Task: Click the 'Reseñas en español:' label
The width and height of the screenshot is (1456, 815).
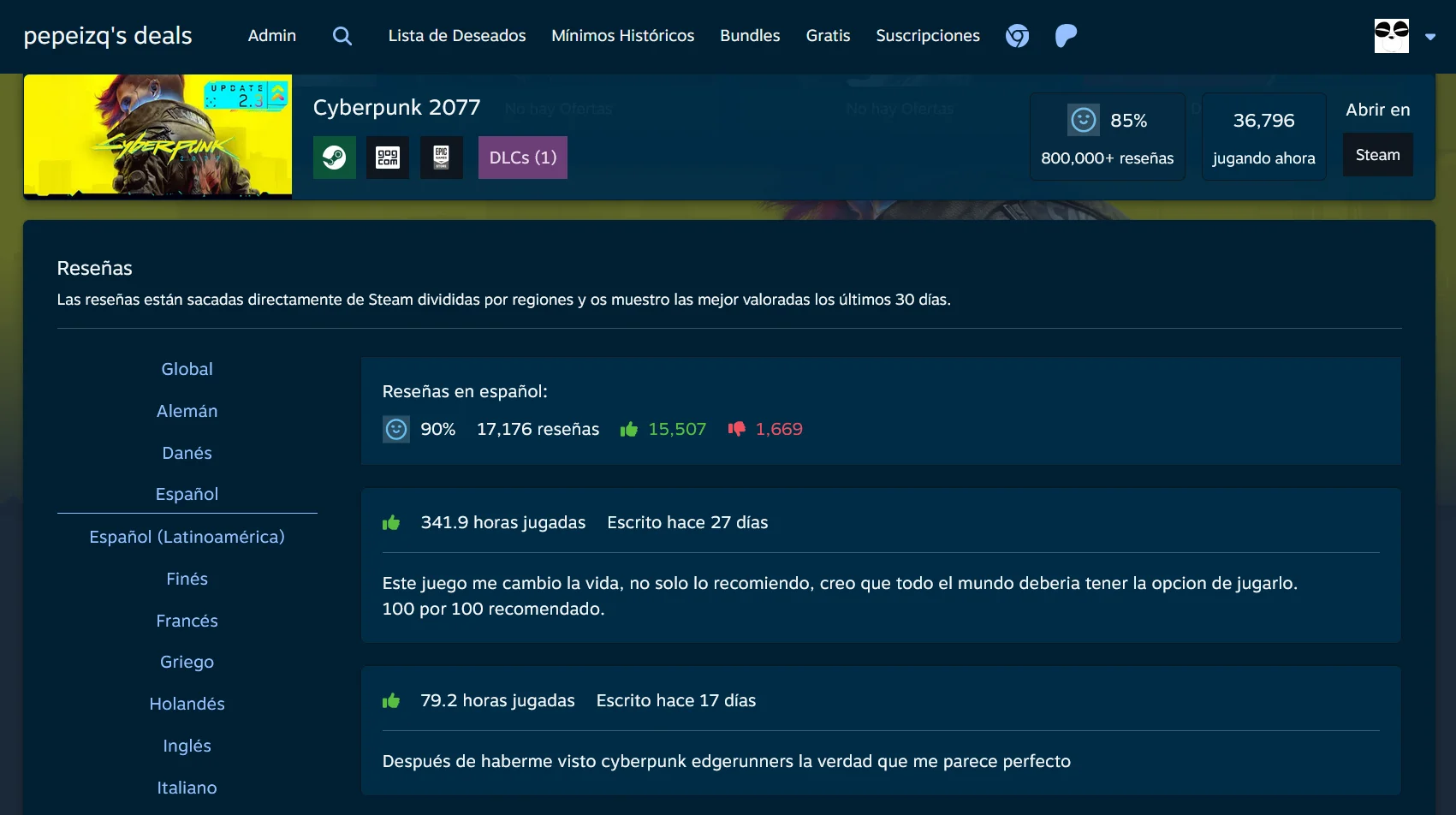Action: (465, 391)
